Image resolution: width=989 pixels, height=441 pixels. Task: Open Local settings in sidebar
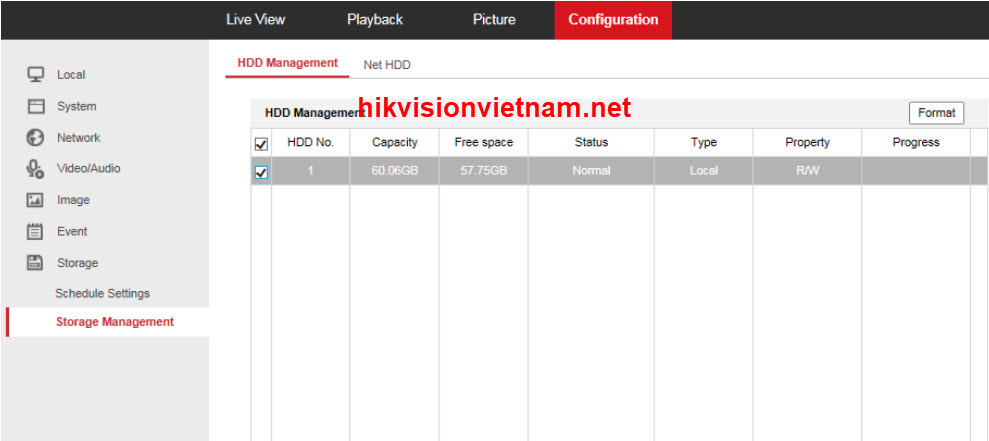(71, 74)
